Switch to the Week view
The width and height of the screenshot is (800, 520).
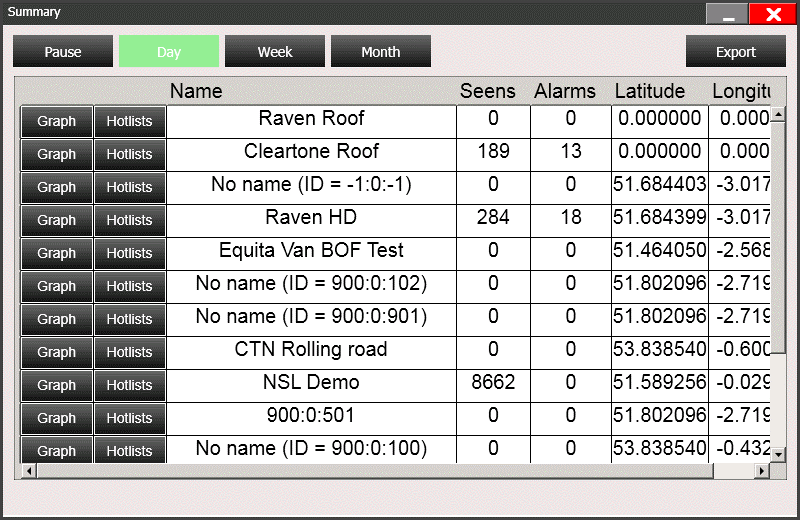(x=275, y=52)
